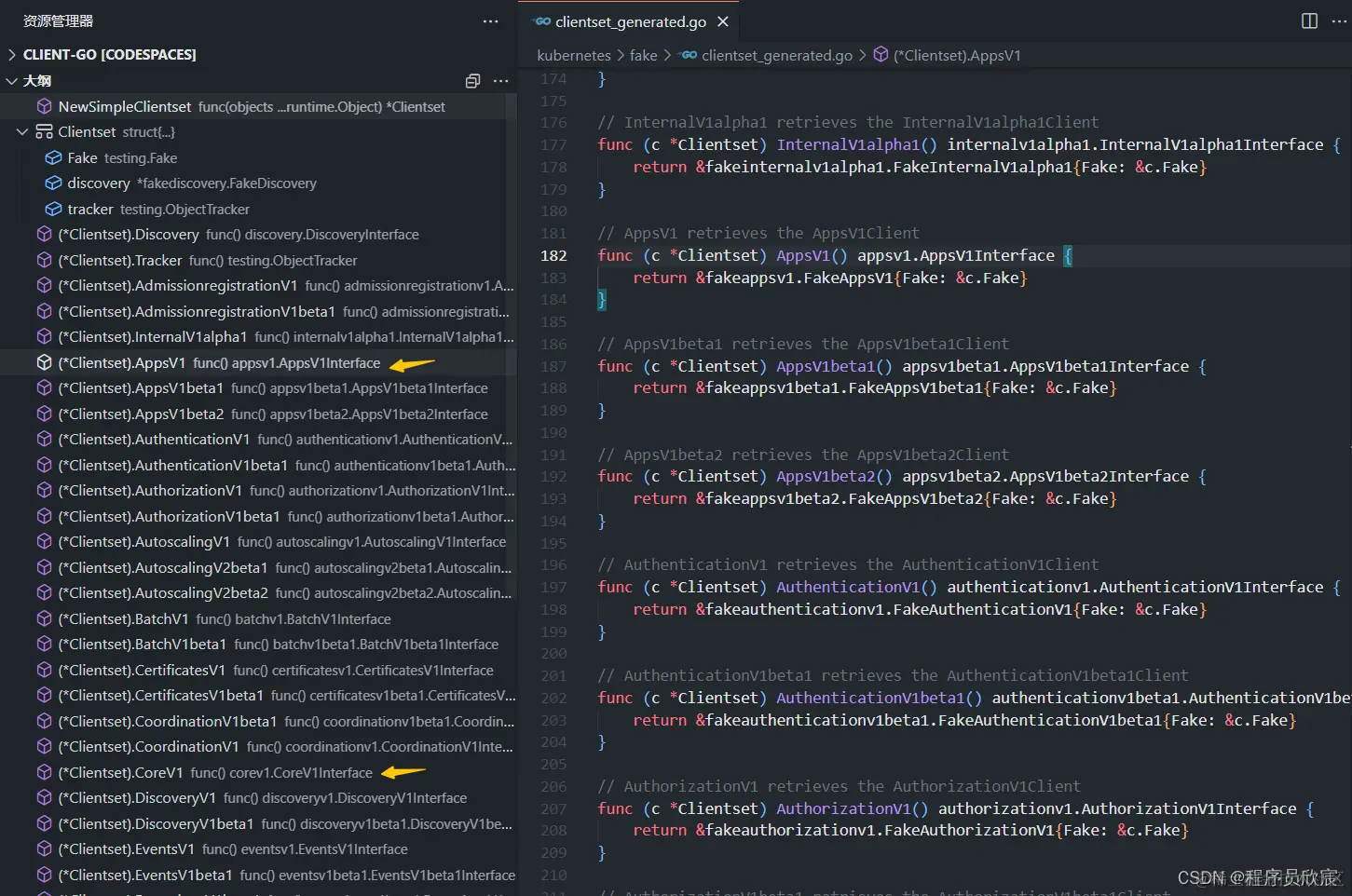Click the editor more actions ellipsis at top right
This screenshot has height=896, width=1352.
tap(1340, 21)
